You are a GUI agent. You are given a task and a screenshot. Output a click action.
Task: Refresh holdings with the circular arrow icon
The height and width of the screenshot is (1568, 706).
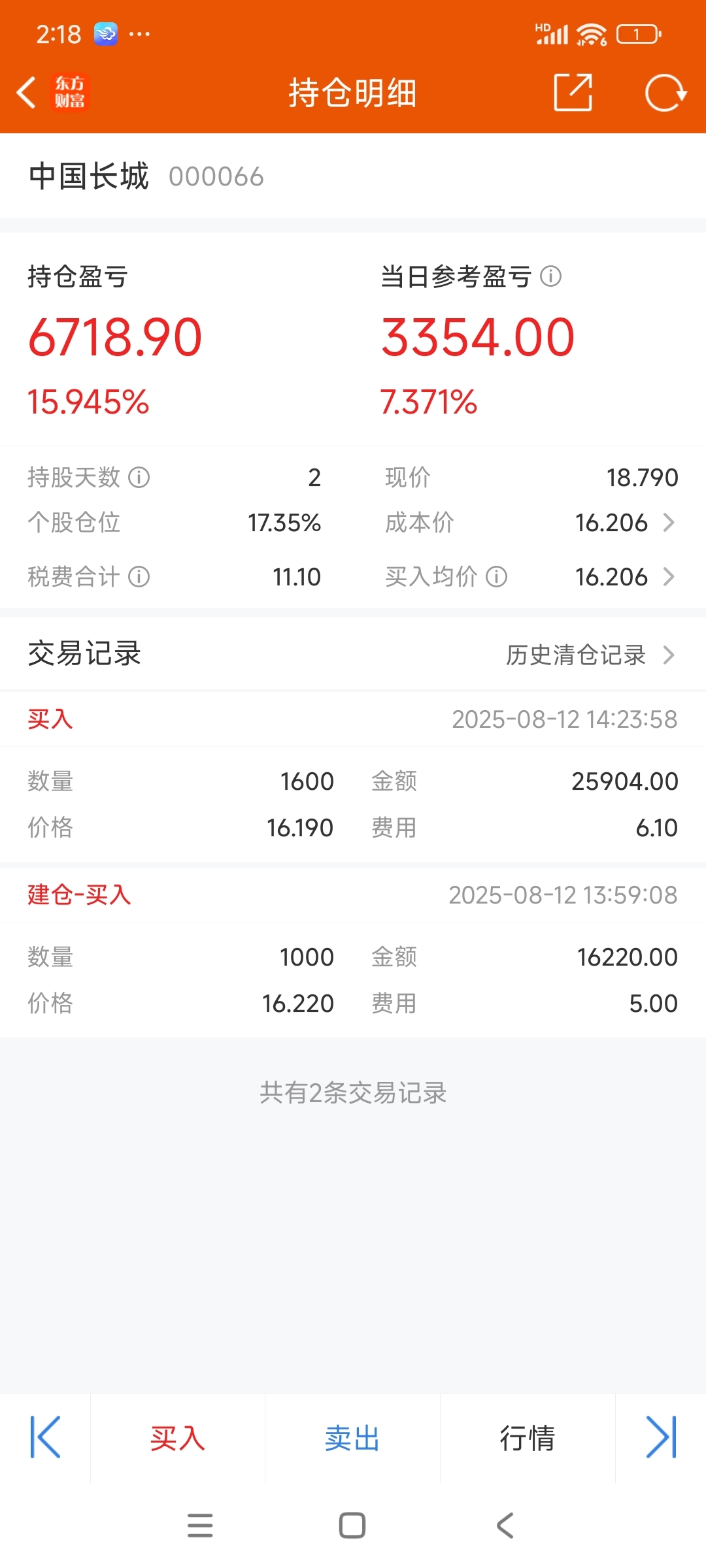[x=665, y=93]
